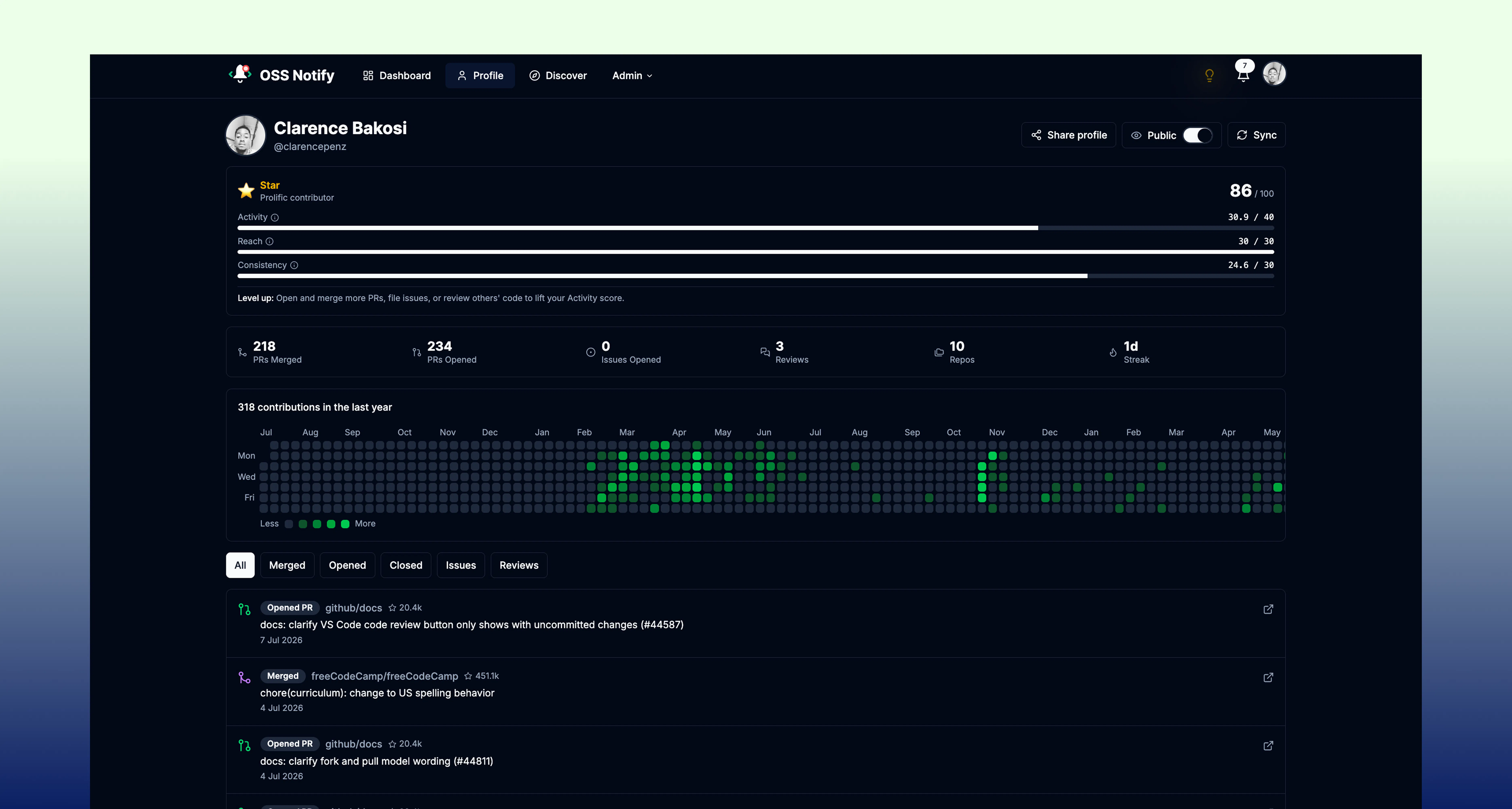Click the Repos icon
1512x809 pixels.
pyautogui.click(x=939, y=353)
